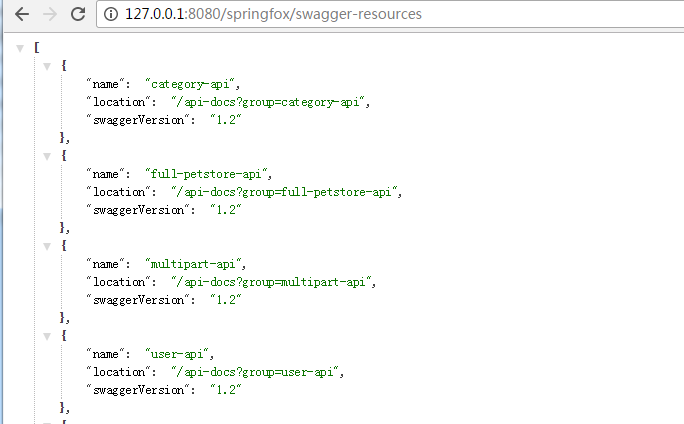684x424 pixels.
Task: Click the "name" key in user-api object
Action: (105, 354)
